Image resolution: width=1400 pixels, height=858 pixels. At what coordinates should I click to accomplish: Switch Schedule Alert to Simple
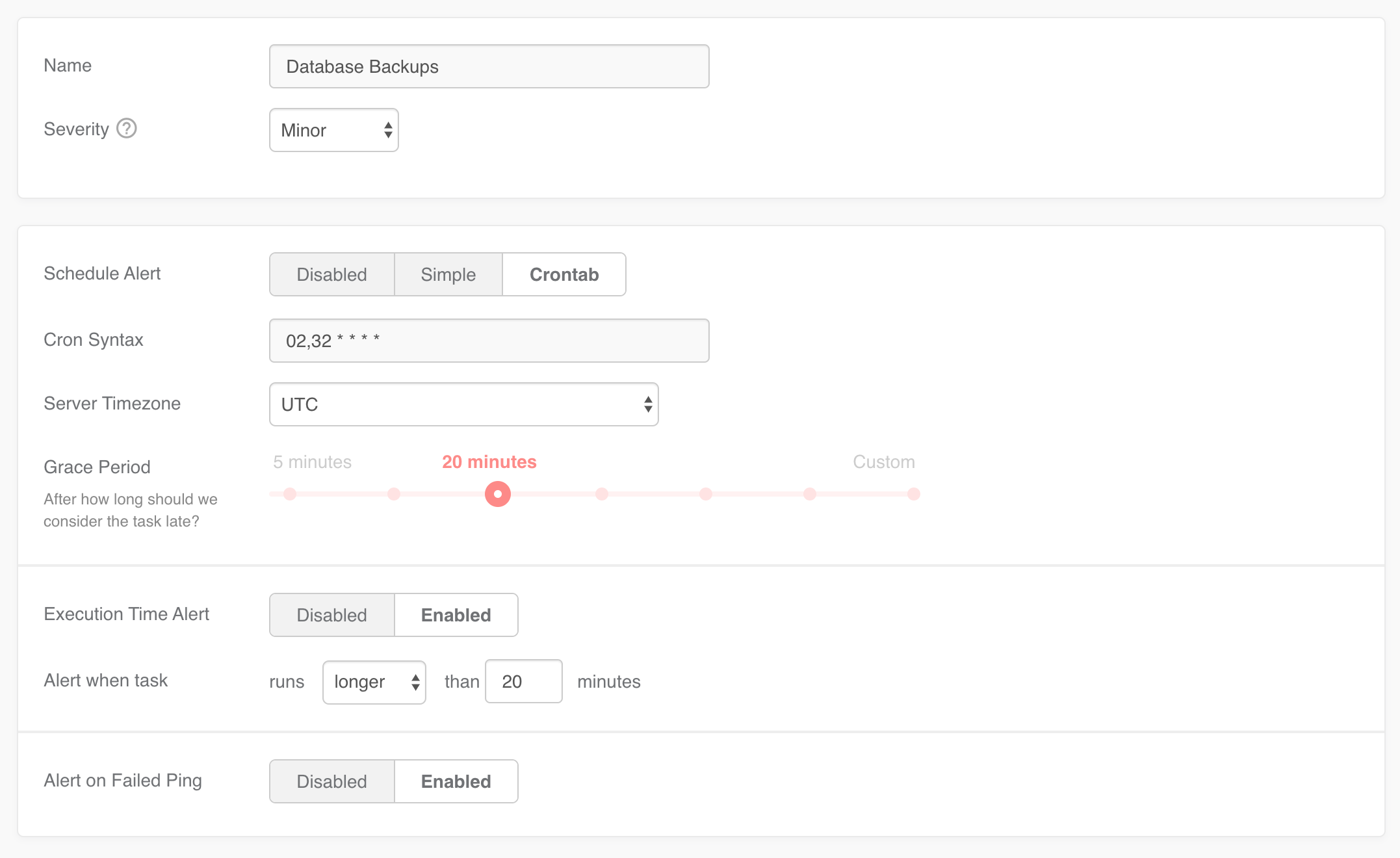448,274
